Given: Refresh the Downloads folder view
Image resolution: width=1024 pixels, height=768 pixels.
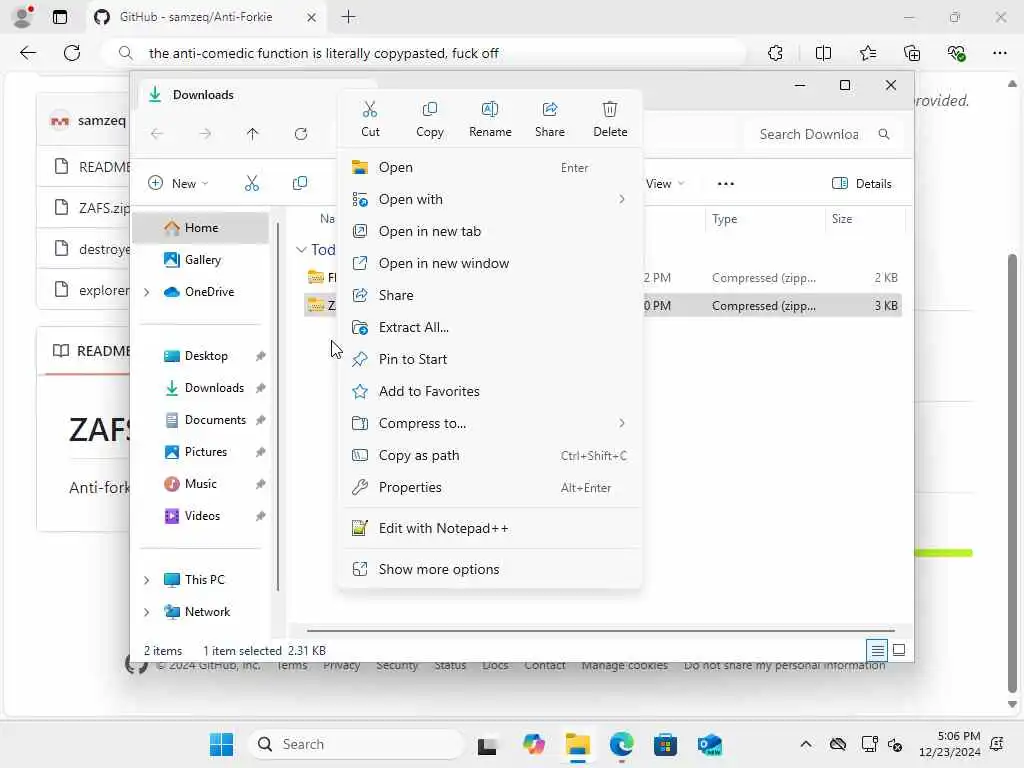Looking at the screenshot, I should coord(300,134).
